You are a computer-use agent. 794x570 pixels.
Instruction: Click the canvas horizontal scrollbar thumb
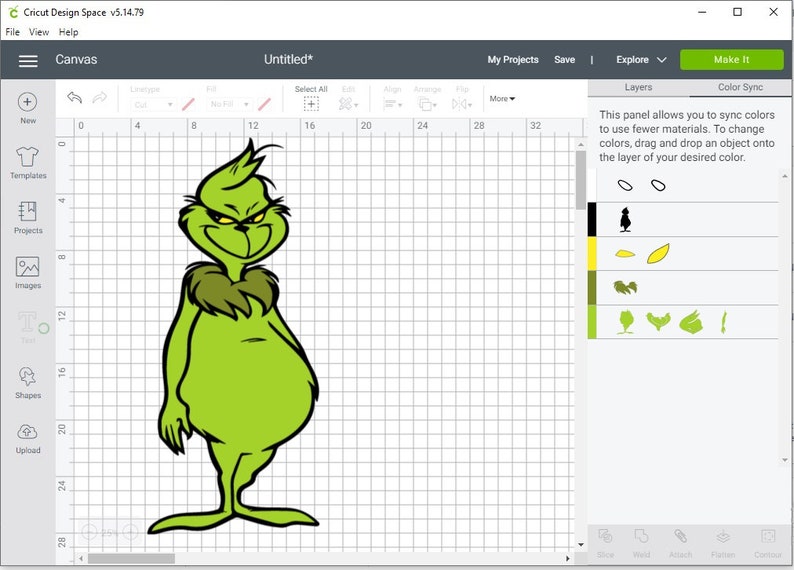(x=131, y=558)
